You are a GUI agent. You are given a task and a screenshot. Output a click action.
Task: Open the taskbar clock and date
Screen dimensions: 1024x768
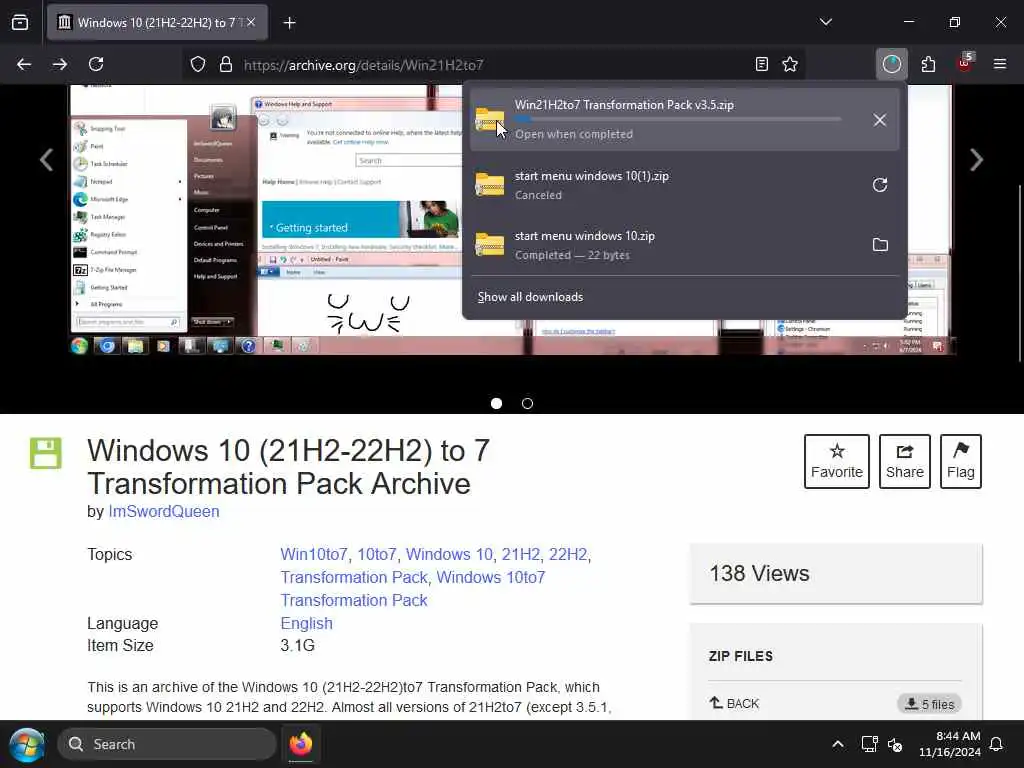(x=950, y=744)
